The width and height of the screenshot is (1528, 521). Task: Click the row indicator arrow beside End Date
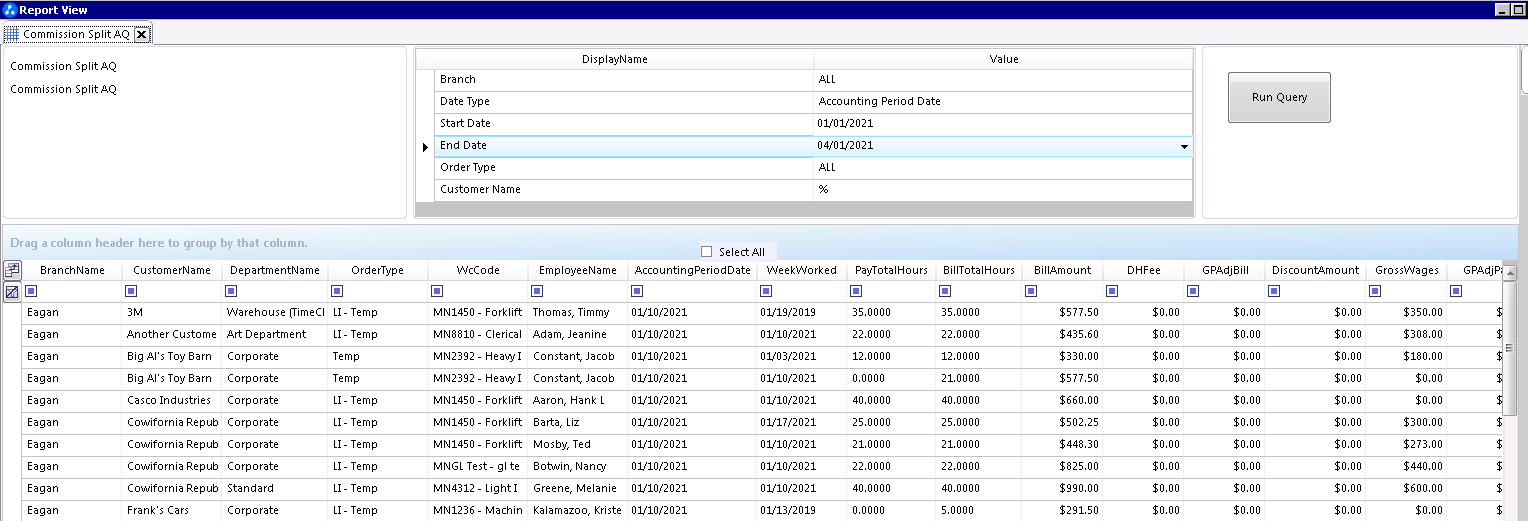click(426, 147)
